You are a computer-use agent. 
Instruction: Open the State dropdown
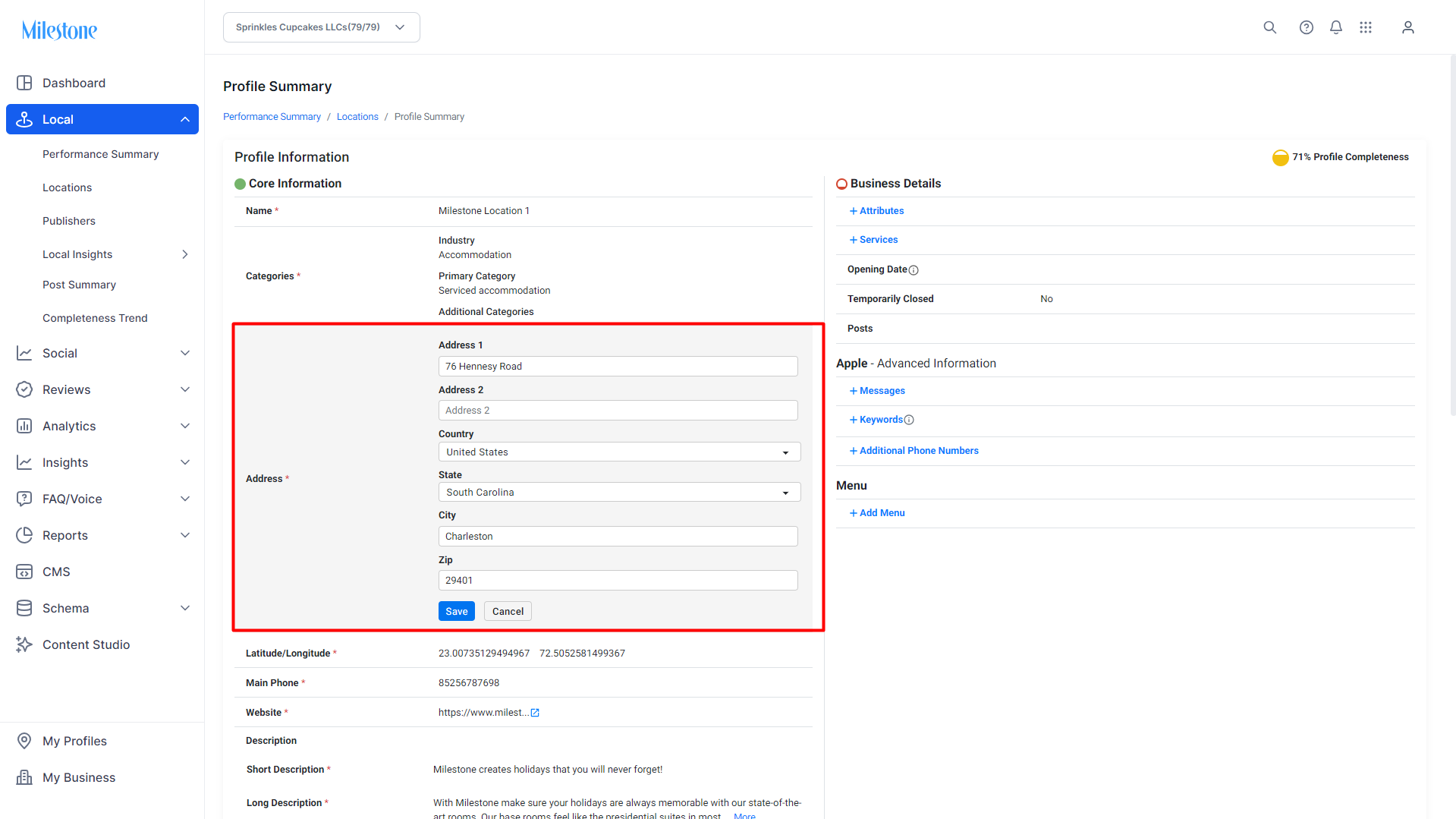pos(619,493)
